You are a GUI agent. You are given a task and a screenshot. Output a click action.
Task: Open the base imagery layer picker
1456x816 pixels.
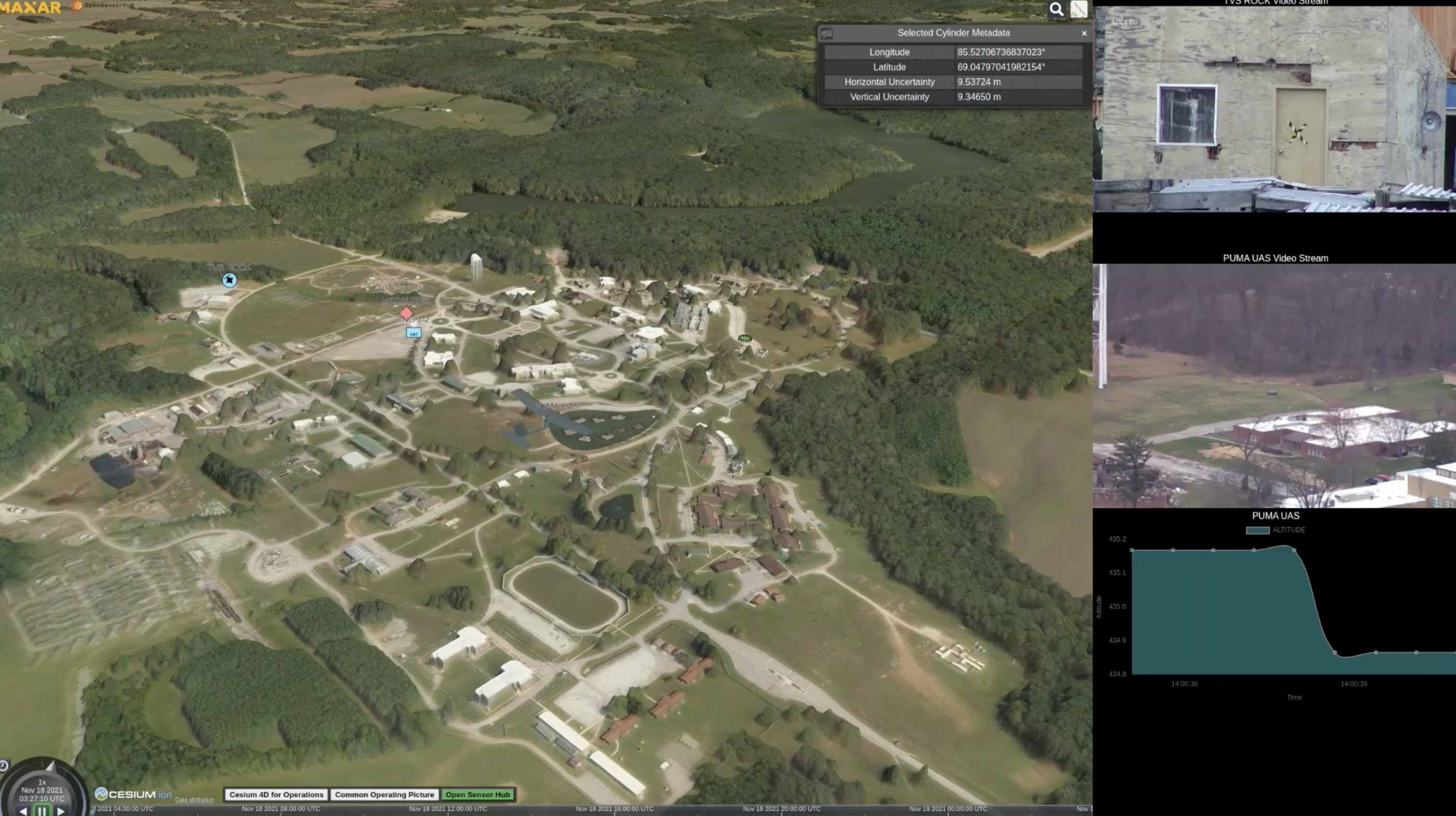click(1078, 9)
